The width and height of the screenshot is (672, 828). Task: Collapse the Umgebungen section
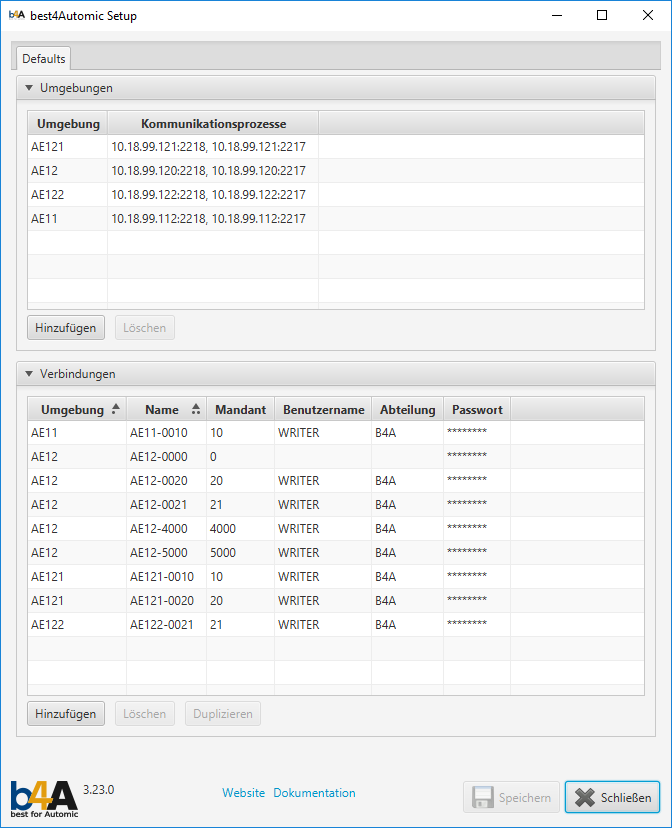click(30, 88)
